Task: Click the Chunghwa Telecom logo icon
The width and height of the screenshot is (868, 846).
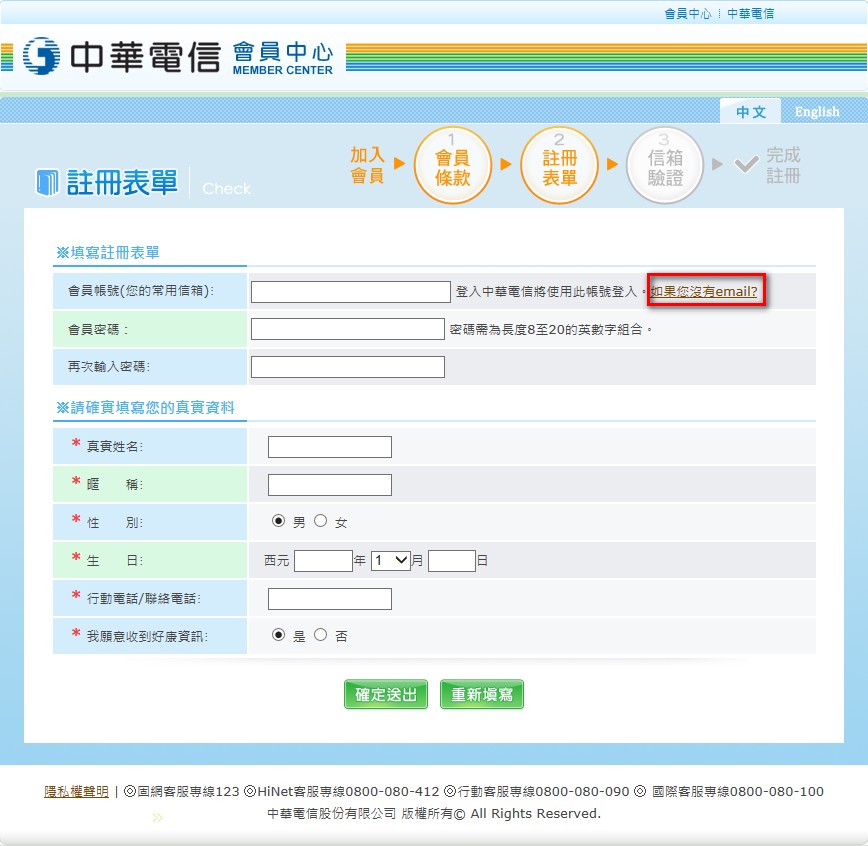Action: [x=42, y=56]
